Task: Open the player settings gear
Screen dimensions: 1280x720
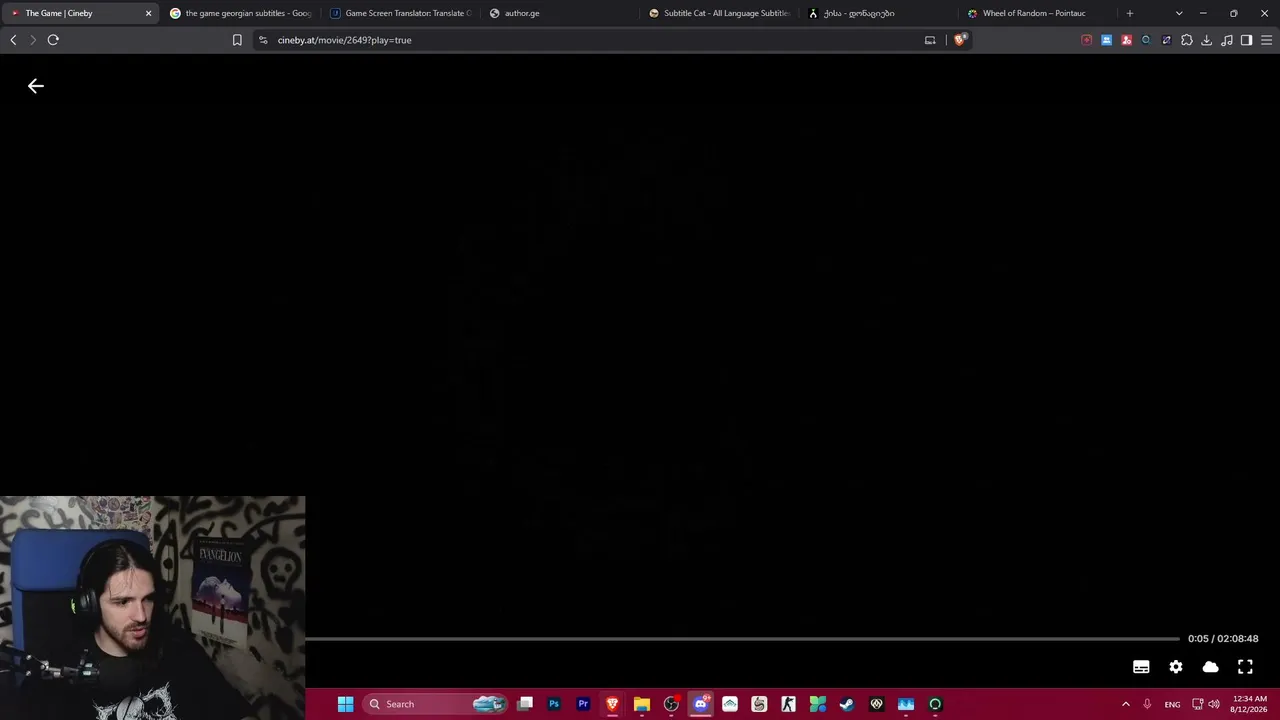Action: (1176, 667)
